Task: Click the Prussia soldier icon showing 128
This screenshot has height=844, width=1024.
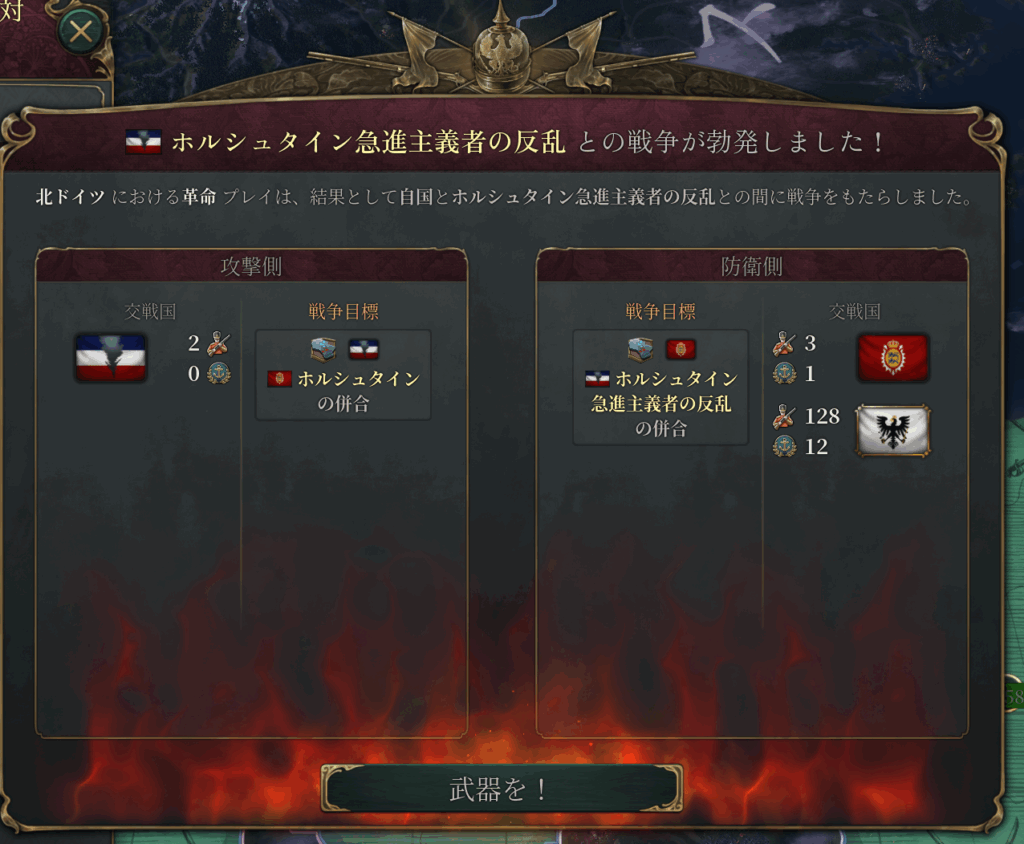Action: point(784,416)
